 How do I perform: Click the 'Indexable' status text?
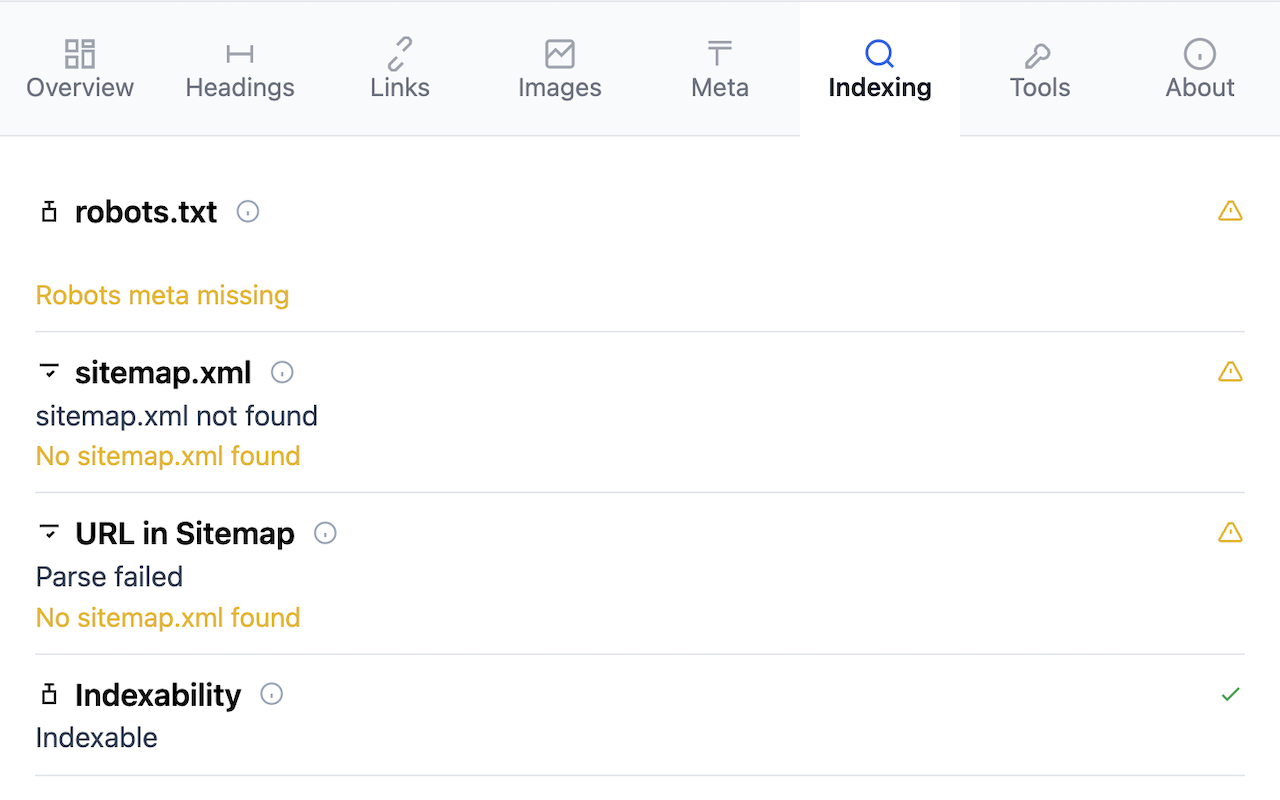[x=97, y=738]
